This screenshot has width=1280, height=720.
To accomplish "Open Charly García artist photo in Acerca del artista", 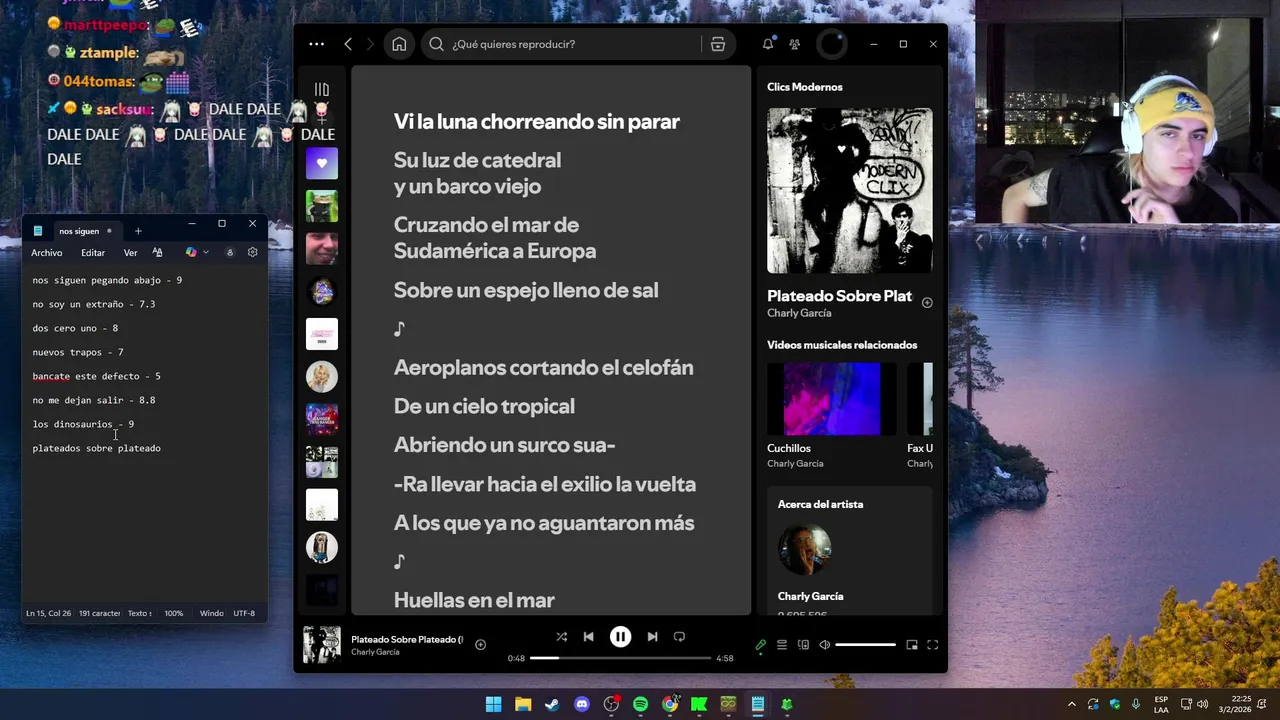I will coord(805,549).
